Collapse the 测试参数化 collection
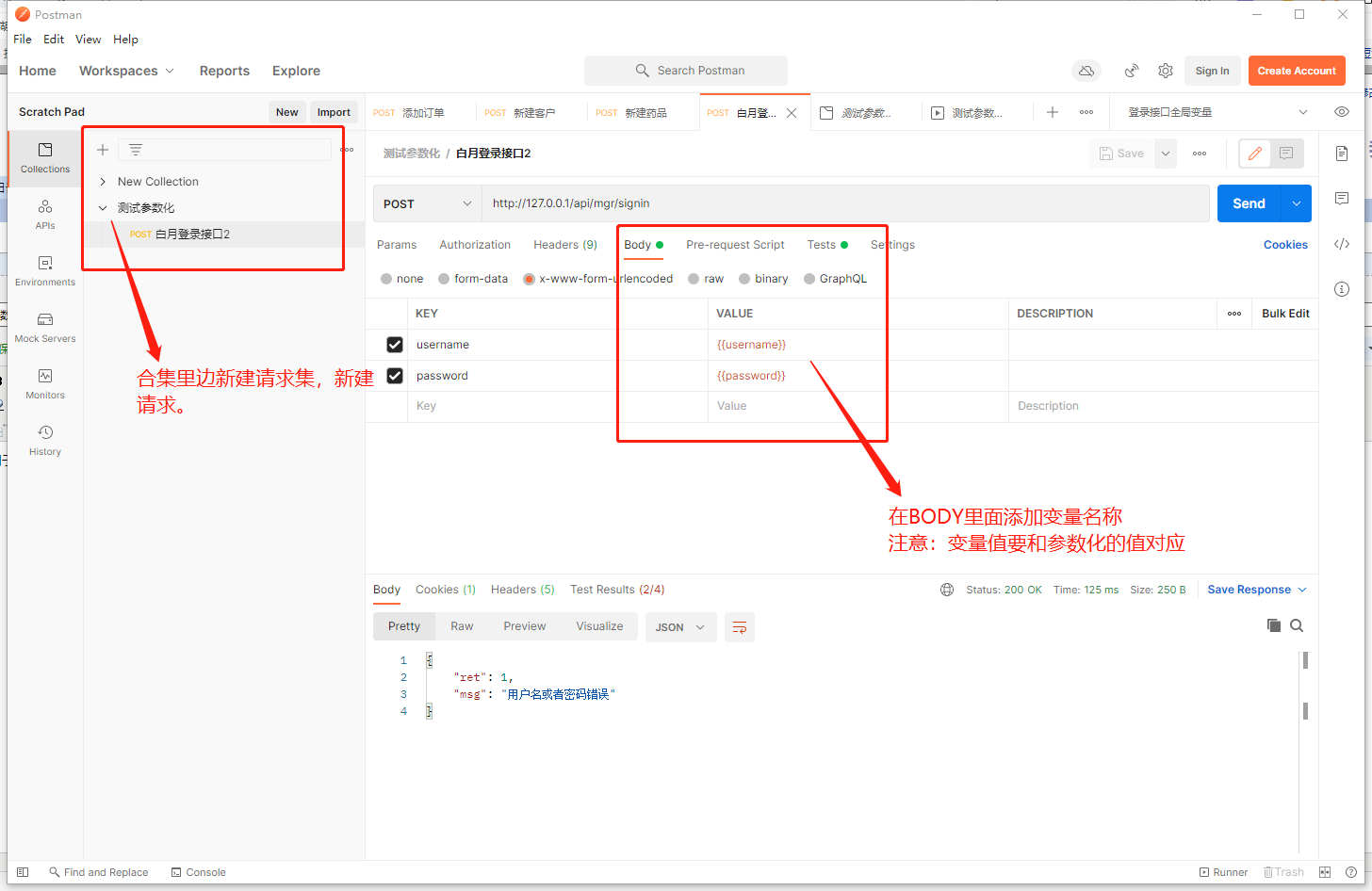This screenshot has width=1372, height=891. pyautogui.click(x=103, y=208)
